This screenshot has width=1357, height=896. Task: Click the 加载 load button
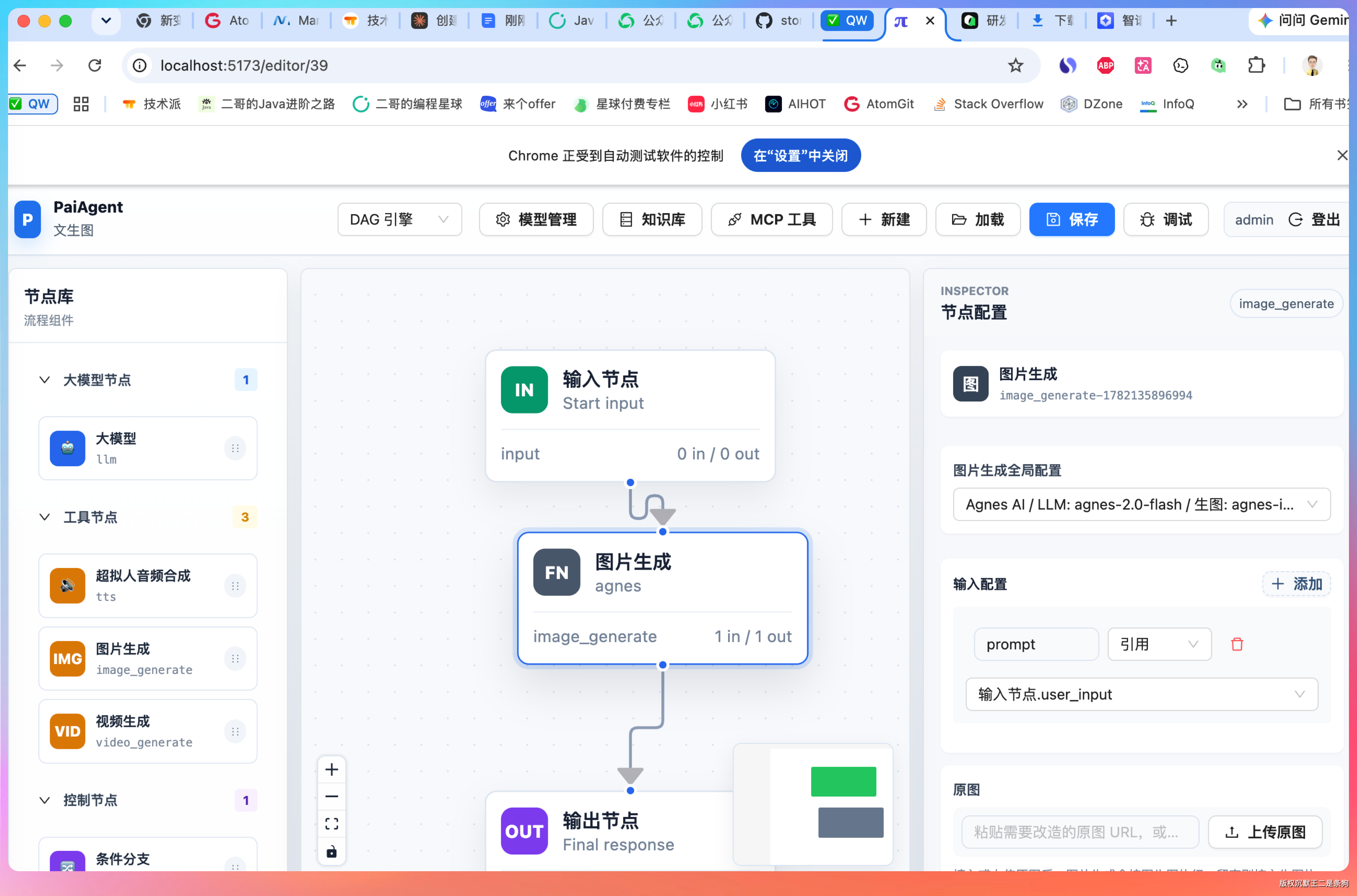[x=978, y=219]
